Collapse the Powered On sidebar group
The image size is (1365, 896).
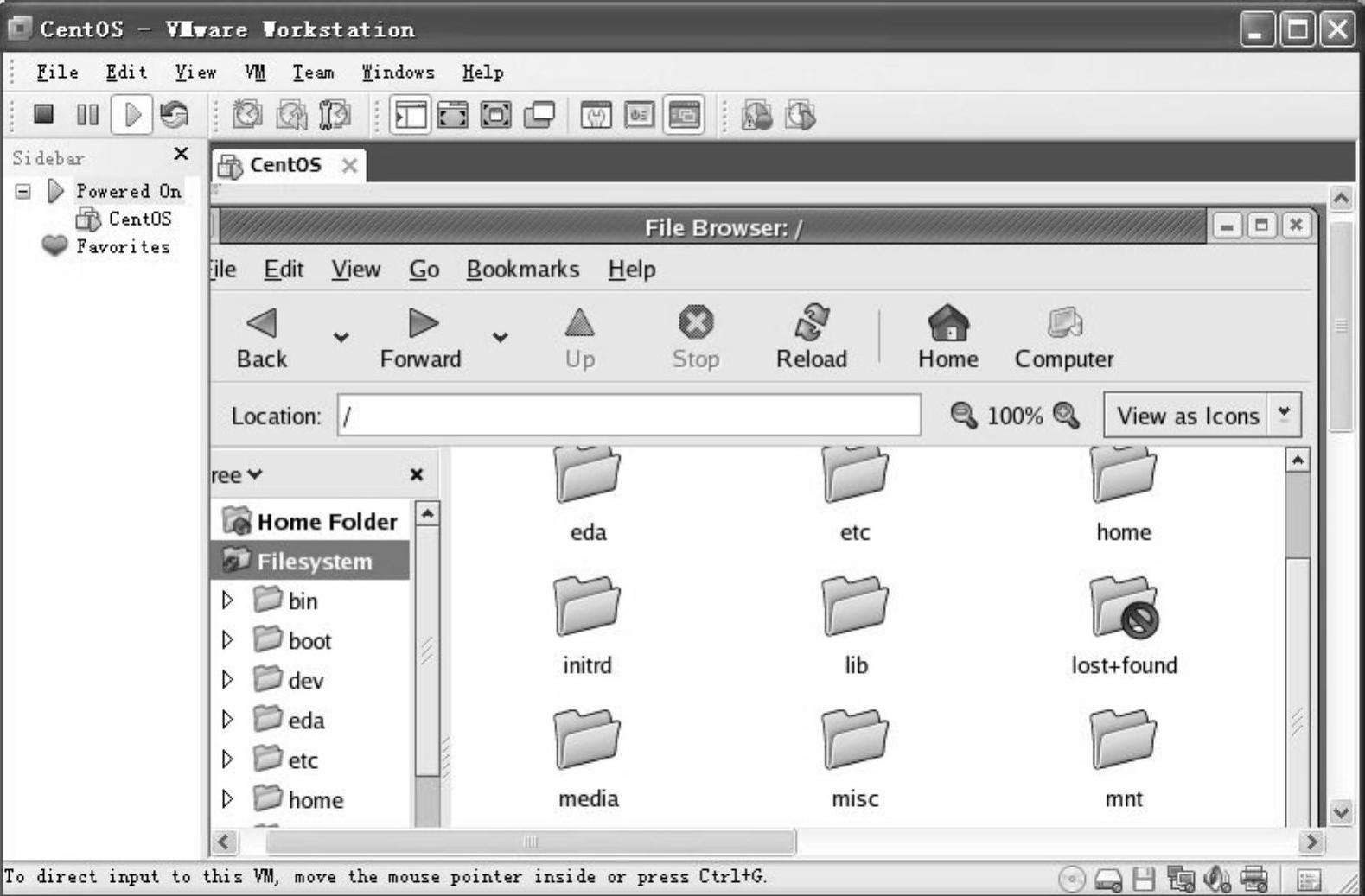click(x=23, y=191)
